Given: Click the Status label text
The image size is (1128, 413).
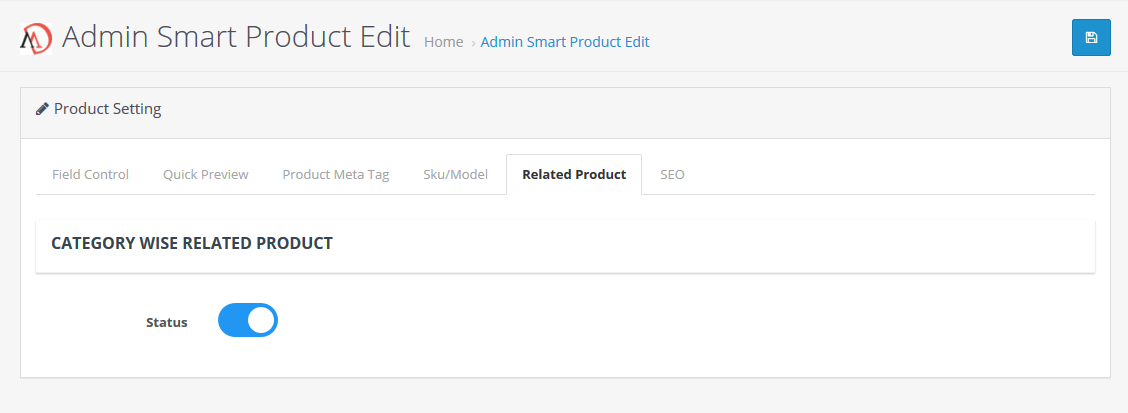Looking at the screenshot, I should pyautogui.click(x=167, y=322).
